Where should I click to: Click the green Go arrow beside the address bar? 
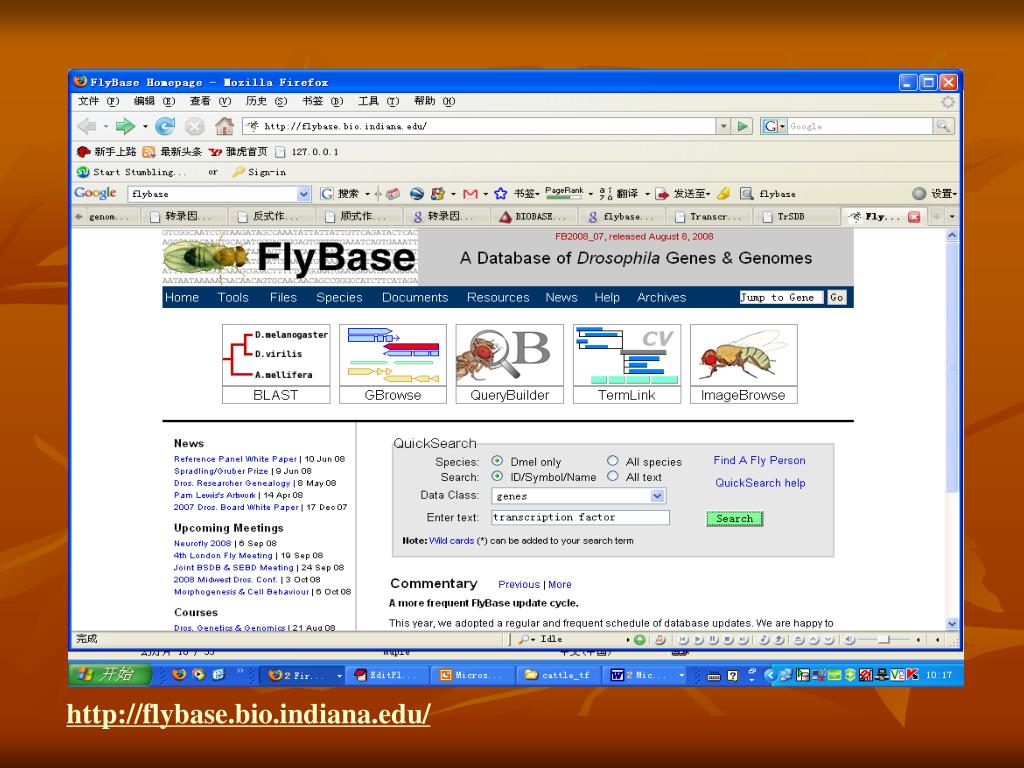pos(743,126)
